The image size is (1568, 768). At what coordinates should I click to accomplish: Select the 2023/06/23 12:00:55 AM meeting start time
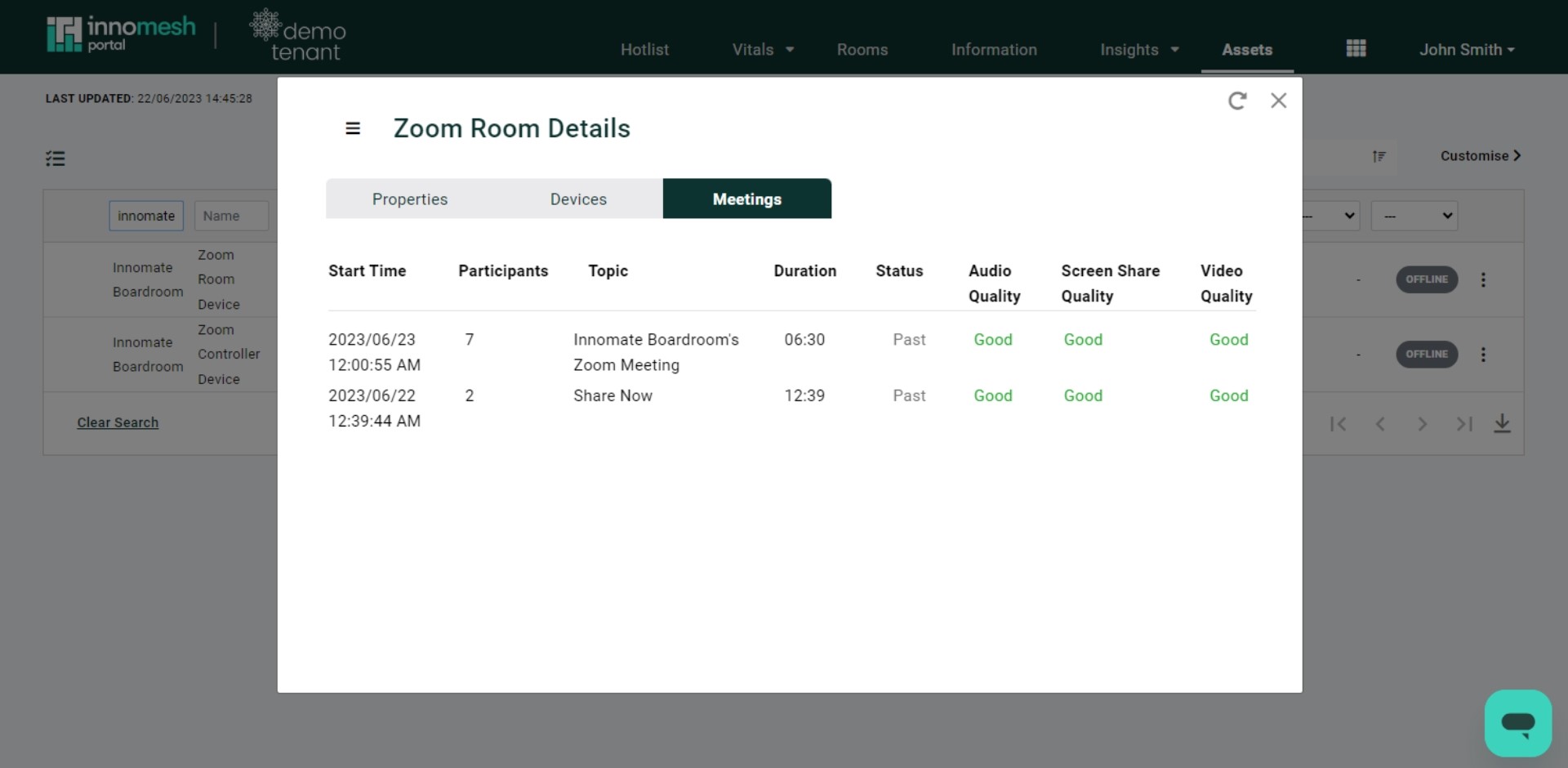click(375, 352)
